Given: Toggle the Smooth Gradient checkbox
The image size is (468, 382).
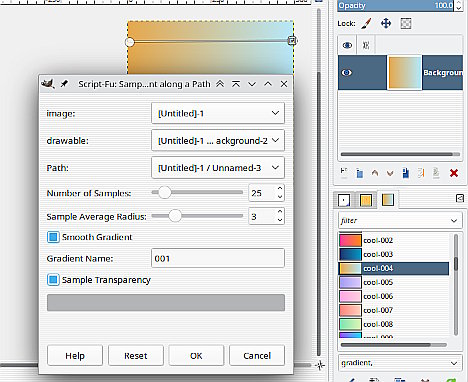Looking at the screenshot, I should pos(53,237).
